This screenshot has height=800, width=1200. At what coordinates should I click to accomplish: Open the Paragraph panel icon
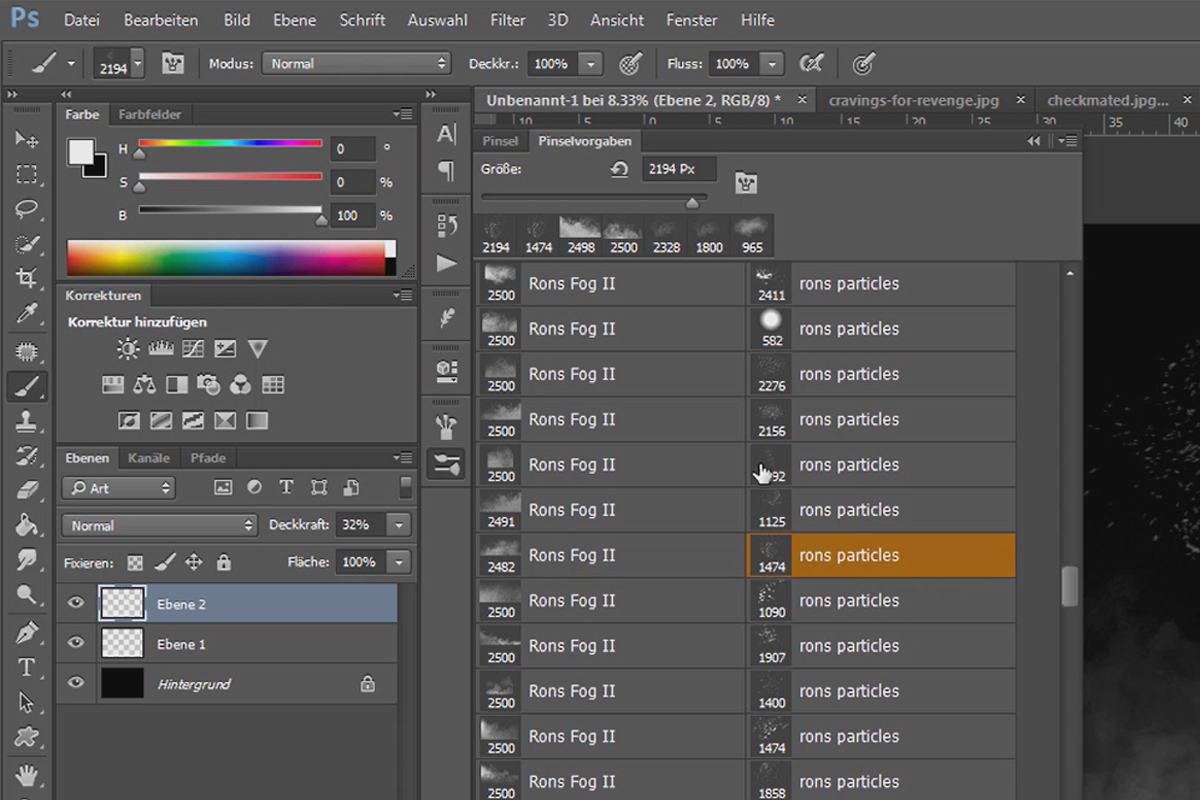pos(446,171)
